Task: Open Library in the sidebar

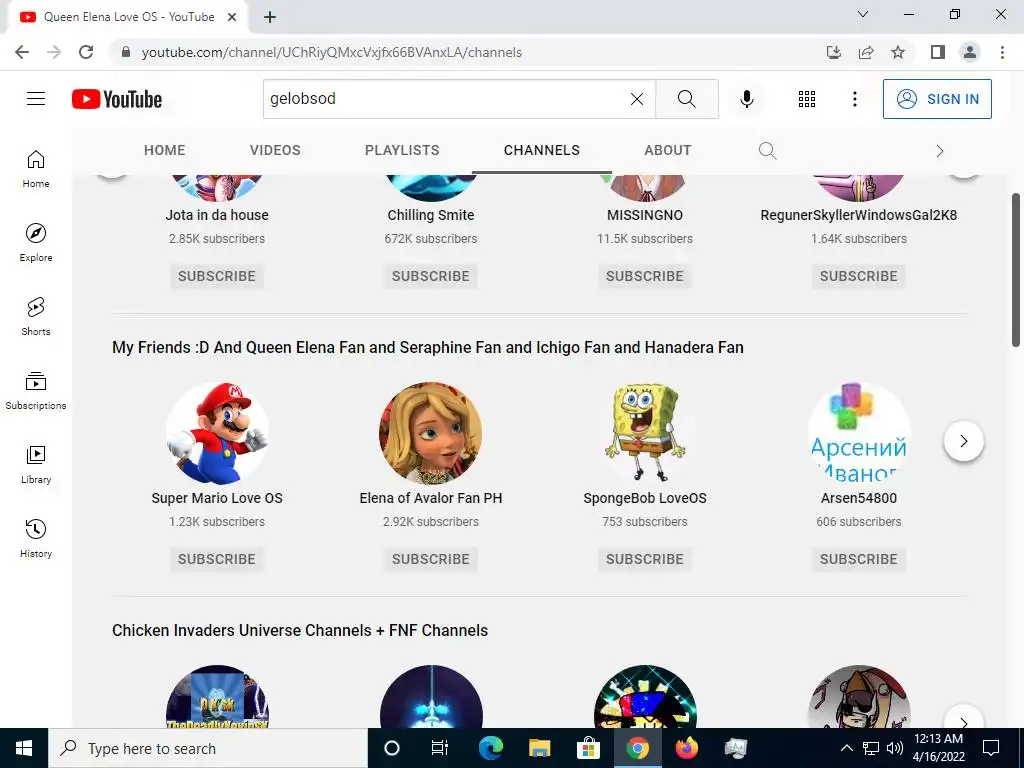Action: point(36,464)
